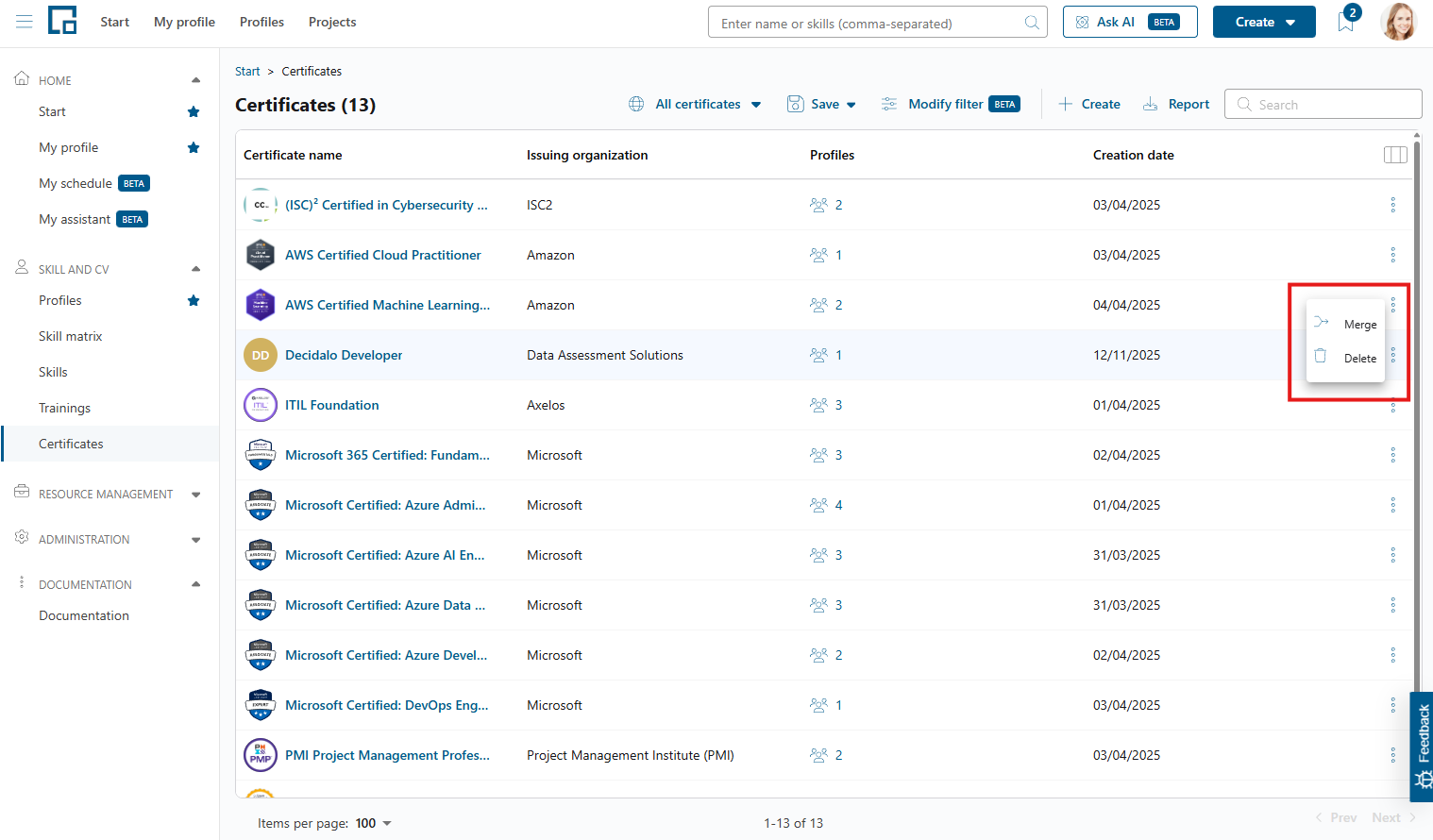Select Merge in the context menu
This screenshot has height=840, width=1433.
[1345, 324]
